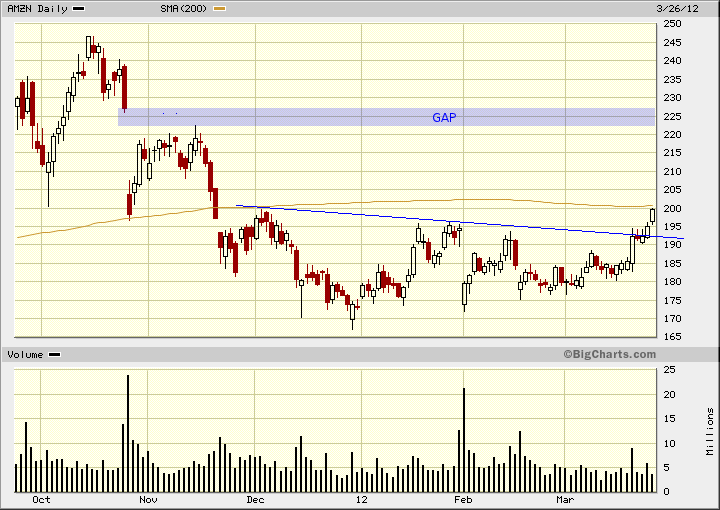This screenshot has width=720, height=510.
Task: Click the 250 price axis label
Action: 673,24
